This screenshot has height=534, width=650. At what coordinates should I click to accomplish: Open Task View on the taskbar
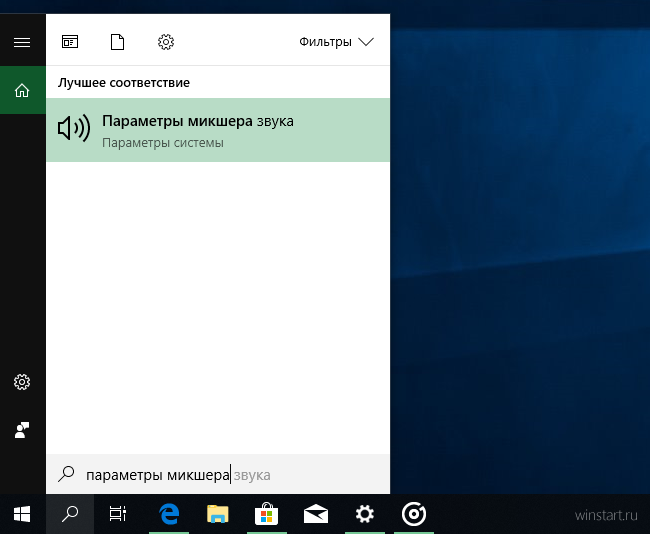click(x=118, y=515)
